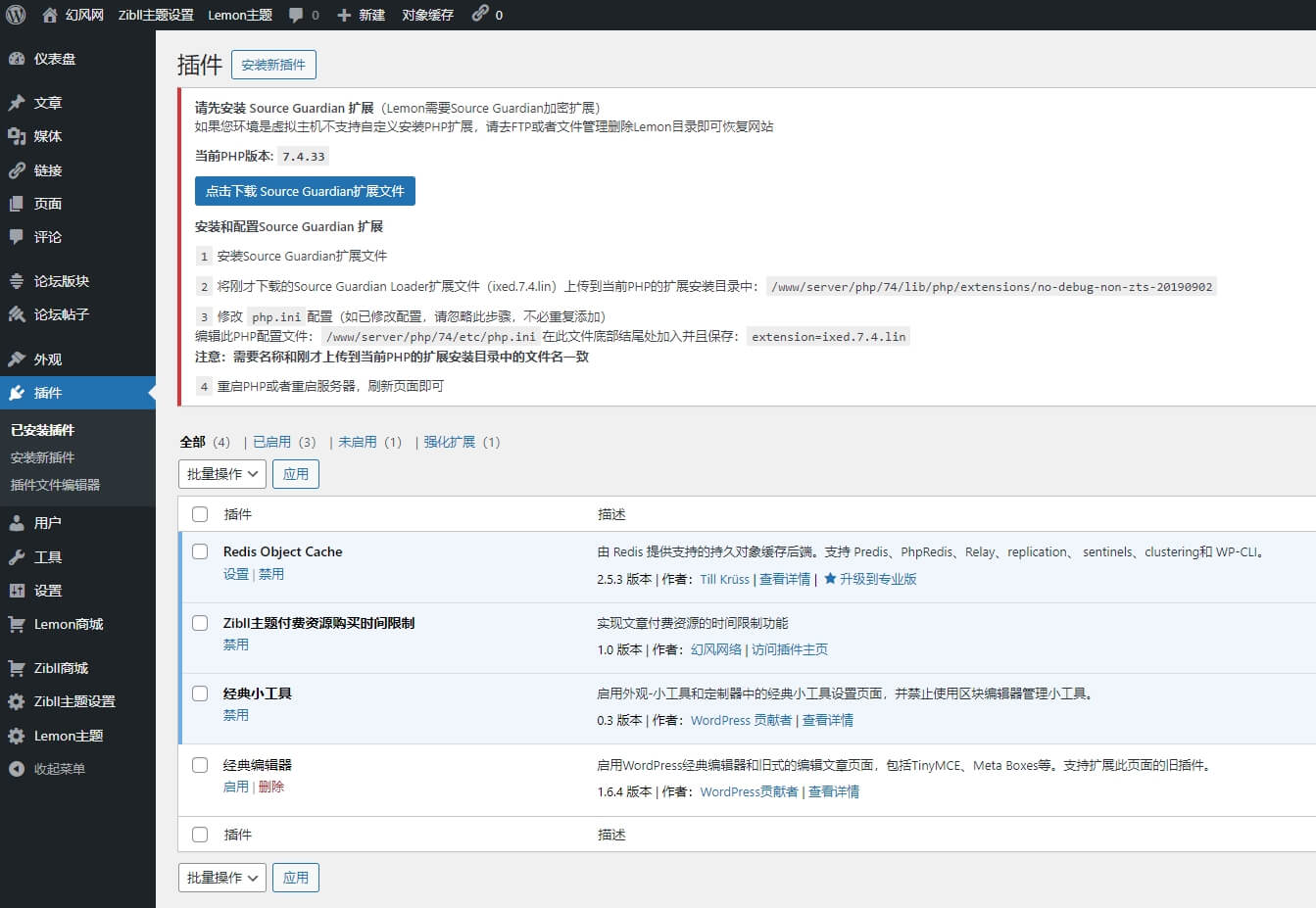Viewport: 1316px width, 908px height.
Task: Check the 经典编辑器 plugin checkbox
Action: click(200, 765)
